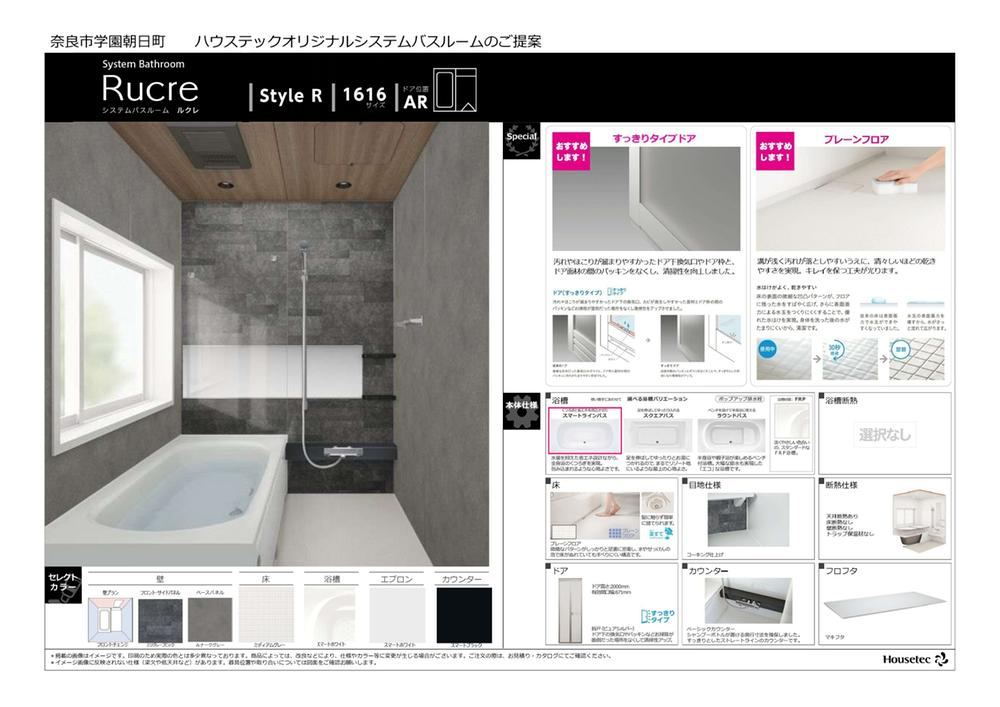Click the wall plan diagram under 壁

pyautogui.click(x=110, y=619)
